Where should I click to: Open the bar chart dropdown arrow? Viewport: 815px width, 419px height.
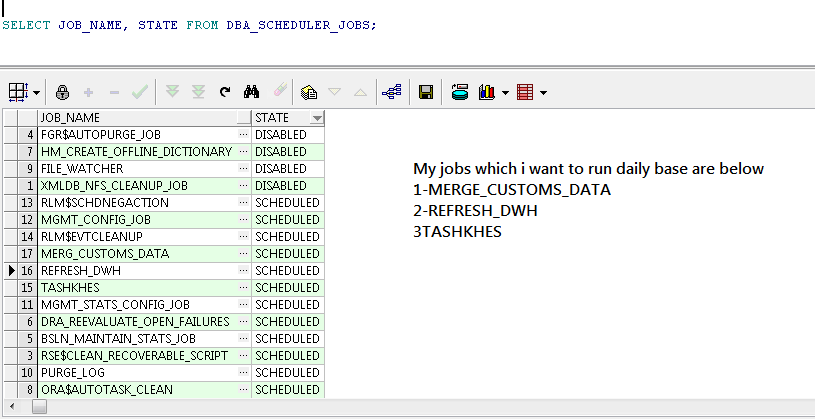coord(505,93)
